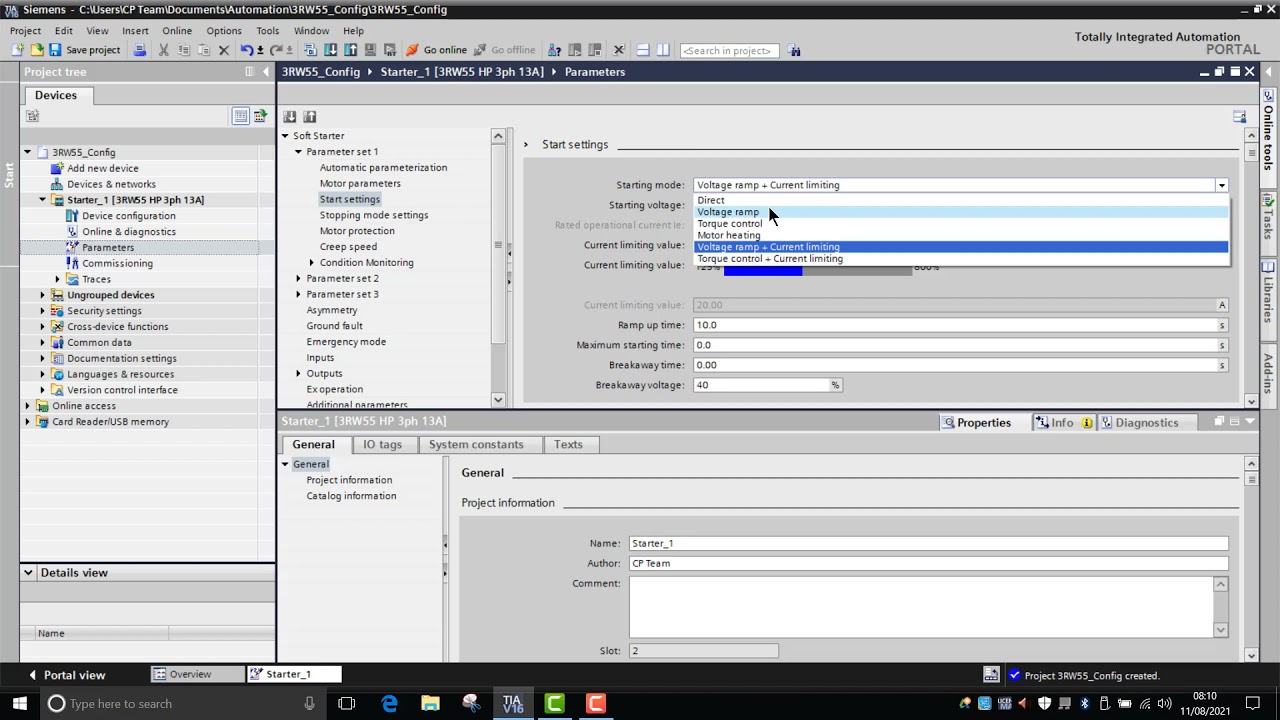Click the Delete X icon in the toolbar

pos(224,50)
